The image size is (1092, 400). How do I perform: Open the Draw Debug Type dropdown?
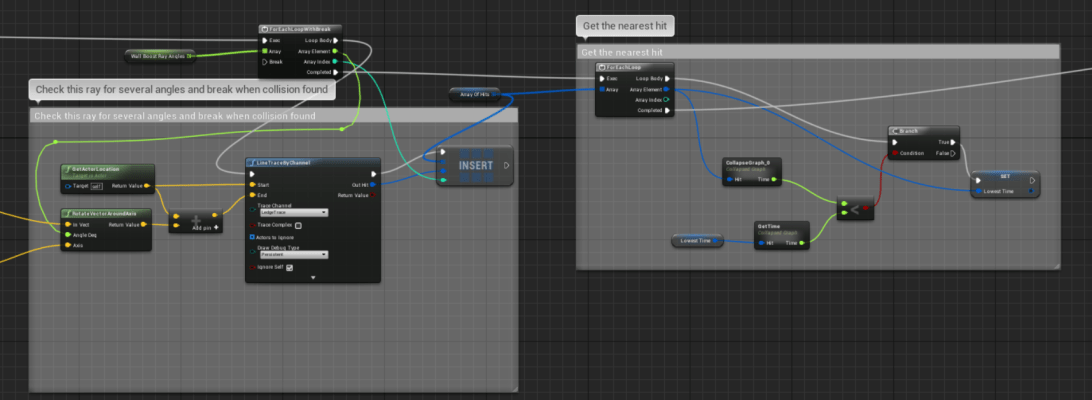click(293, 255)
